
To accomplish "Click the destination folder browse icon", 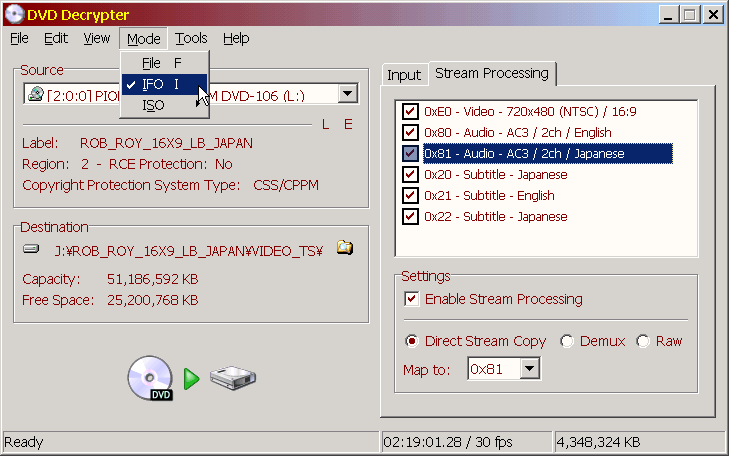I will point(345,248).
